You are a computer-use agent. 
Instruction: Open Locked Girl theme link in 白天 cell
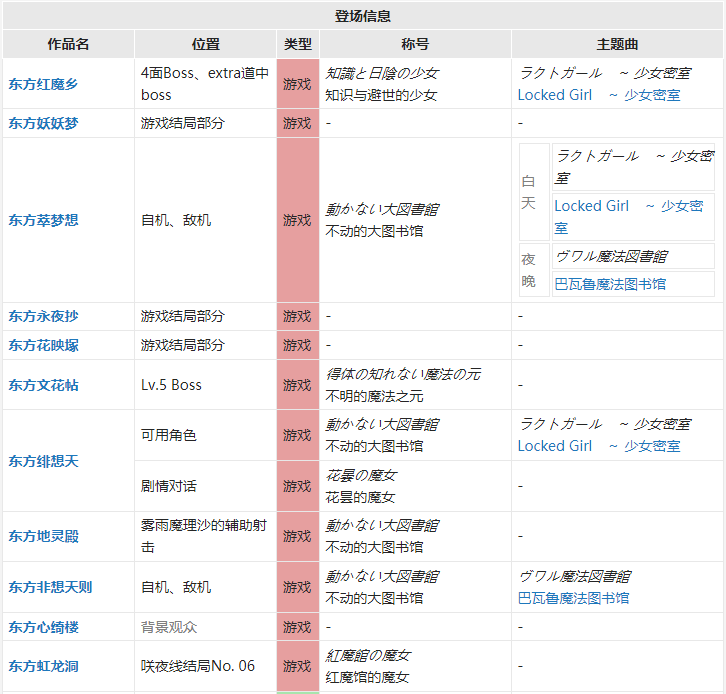(629, 217)
